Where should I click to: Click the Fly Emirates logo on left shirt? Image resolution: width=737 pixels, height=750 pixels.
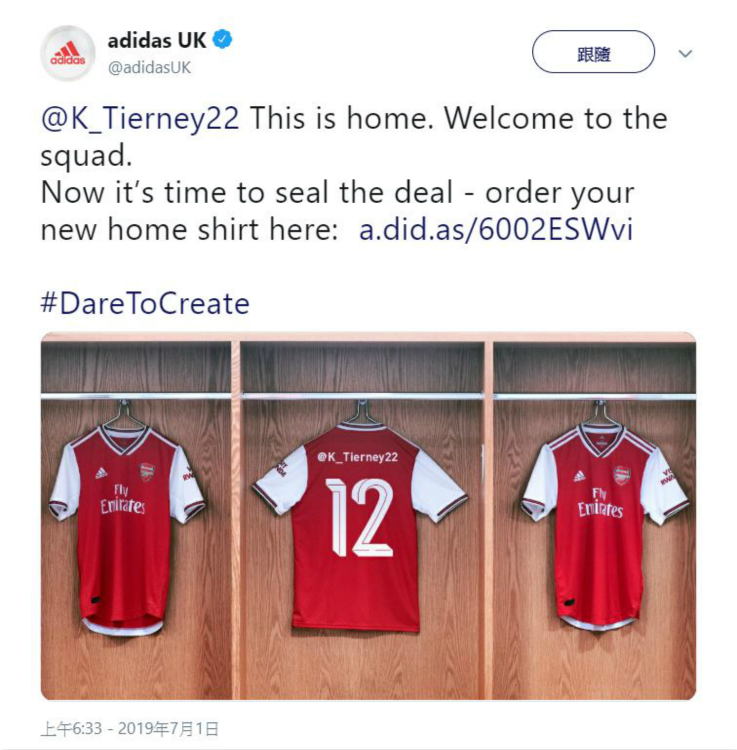(122, 499)
